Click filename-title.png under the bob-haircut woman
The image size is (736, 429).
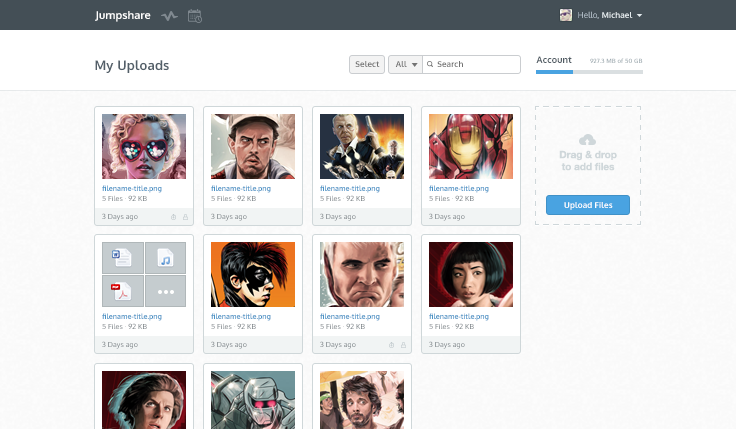tap(459, 316)
